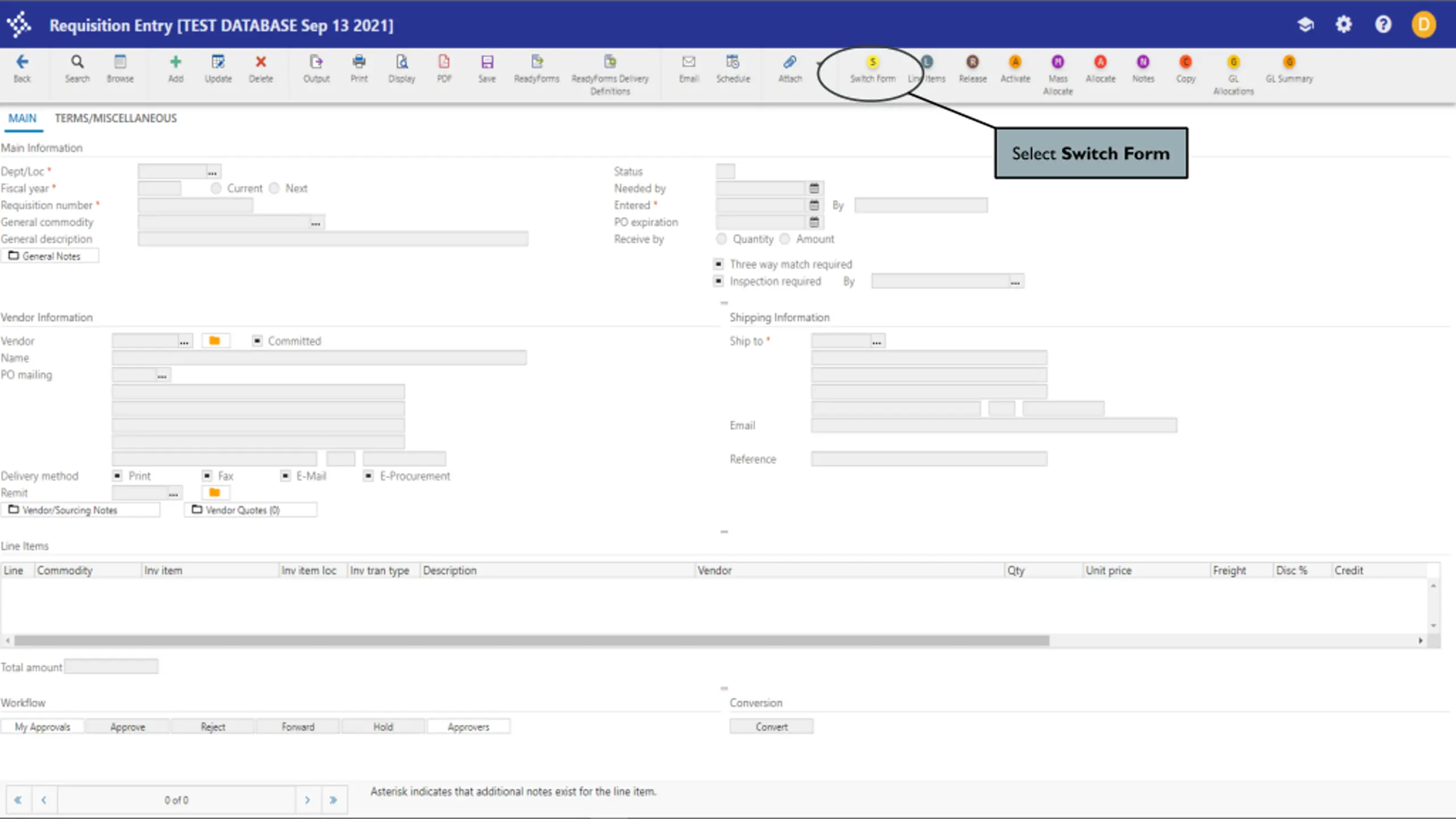Click the General description input field
The width and height of the screenshot is (1456, 819).
point(333,239)
